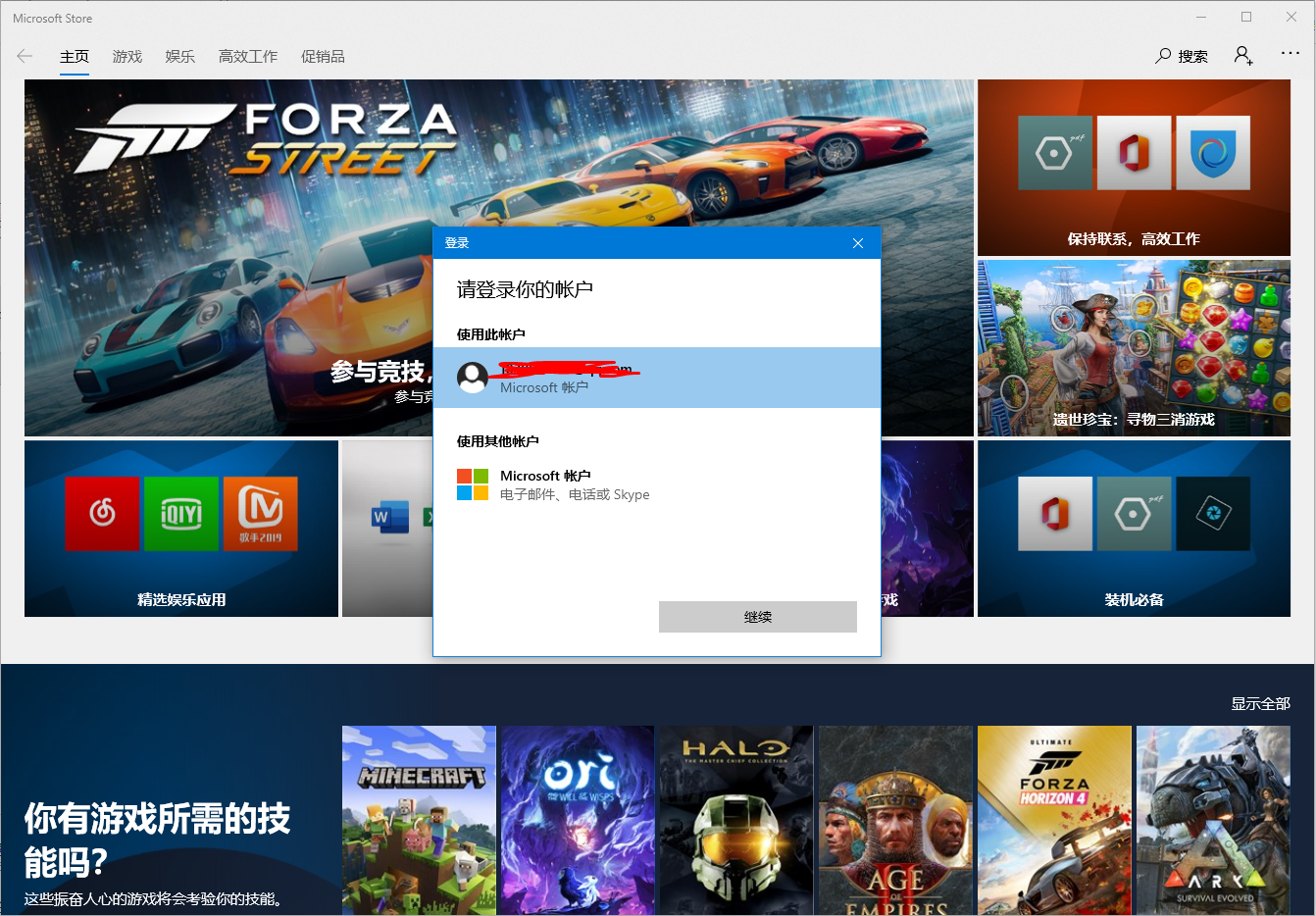Screen dimensions: 1316x916
Task: Open the hexagon app icon in 装机必备 tile
Action: pos(1135,514)
